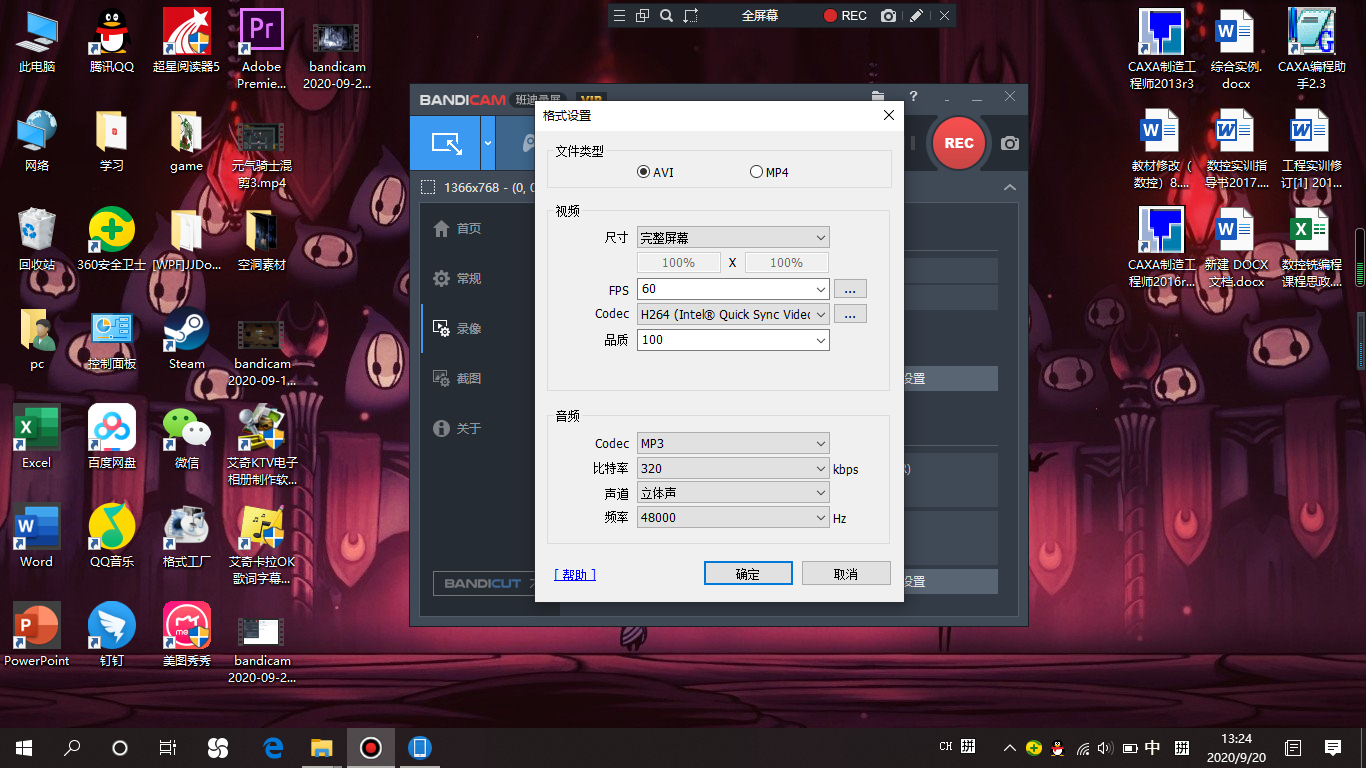Screen dimensions: 1366x768
Task: Open Bandicam help question mark icon
Action: coord(913,97)
